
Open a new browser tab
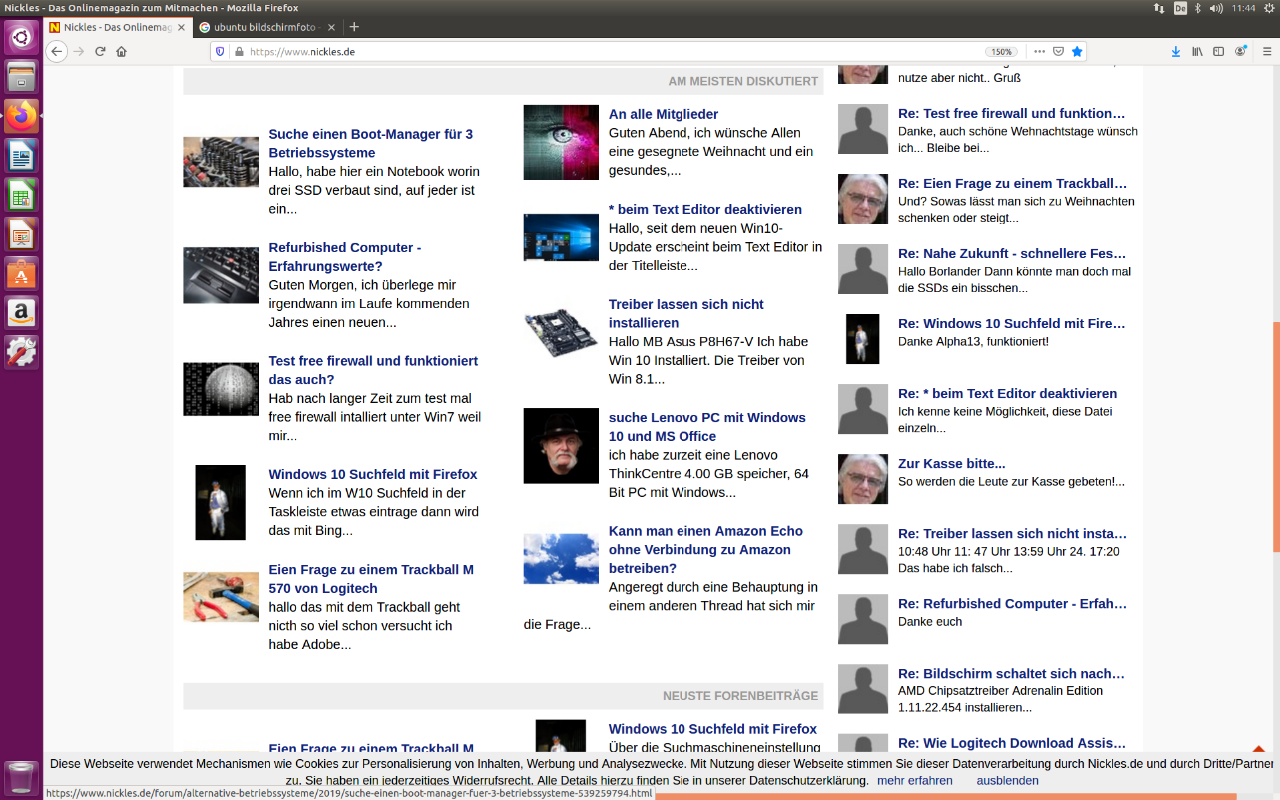click(x=354, y=27)
